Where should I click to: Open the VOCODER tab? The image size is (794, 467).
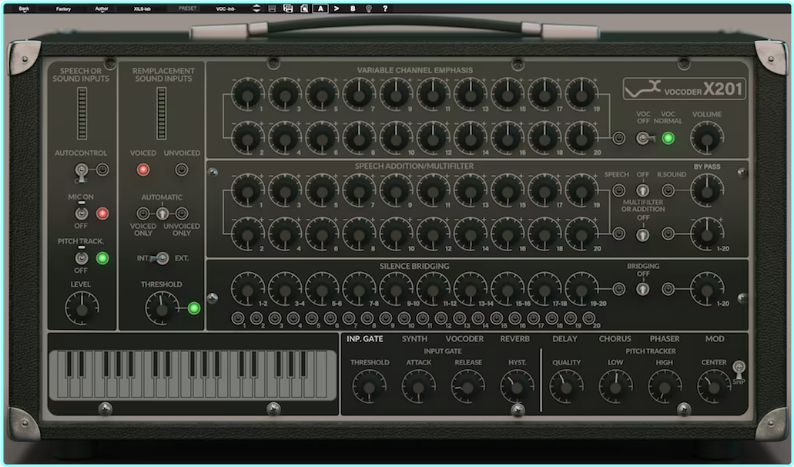pyautogui.click(x=464, y=339)
